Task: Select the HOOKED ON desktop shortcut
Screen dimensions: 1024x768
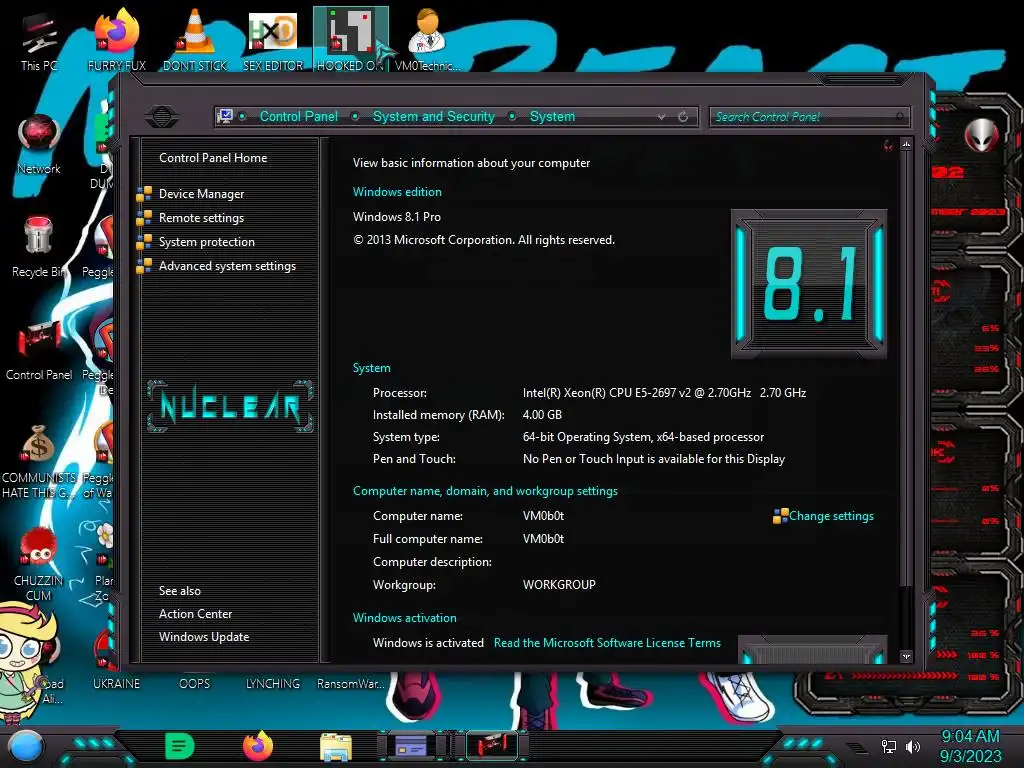Action: coord(350,39)
